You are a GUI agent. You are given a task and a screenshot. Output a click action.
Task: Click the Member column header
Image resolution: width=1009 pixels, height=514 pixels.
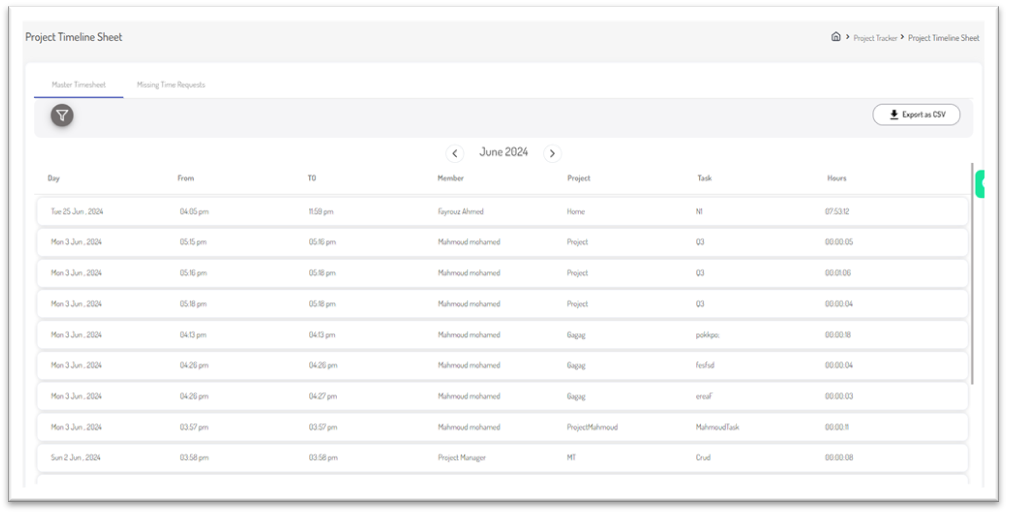(450, 178)
